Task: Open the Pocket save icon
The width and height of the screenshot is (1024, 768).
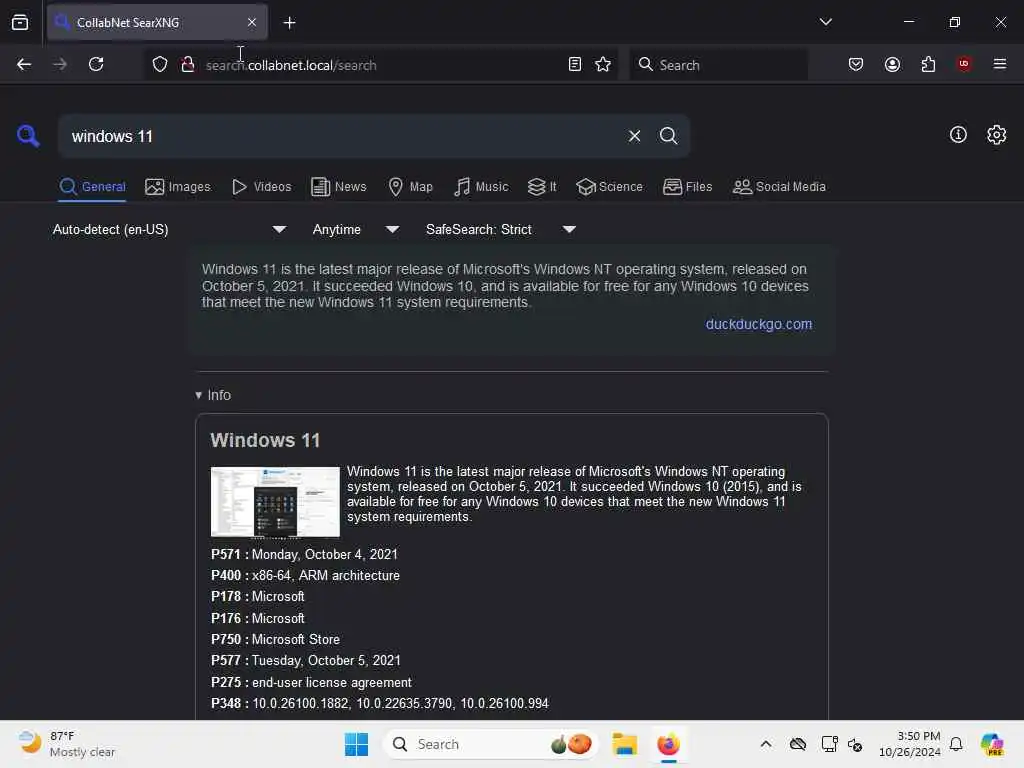Action: 856,64
